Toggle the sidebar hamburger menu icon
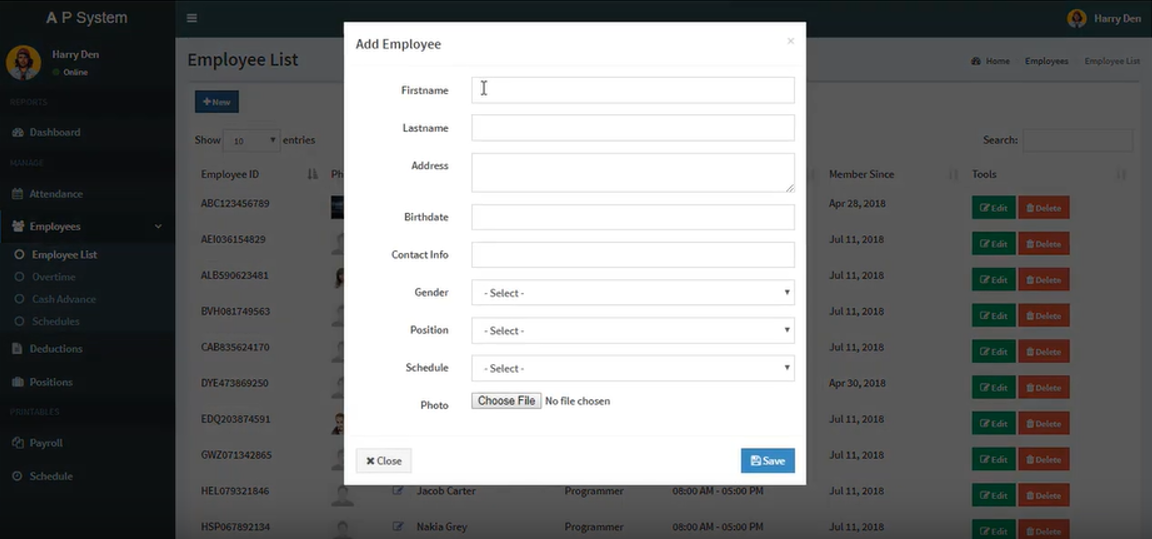Image resolution: width=1152 pixels, height=539 pixels. coord(192,18)
